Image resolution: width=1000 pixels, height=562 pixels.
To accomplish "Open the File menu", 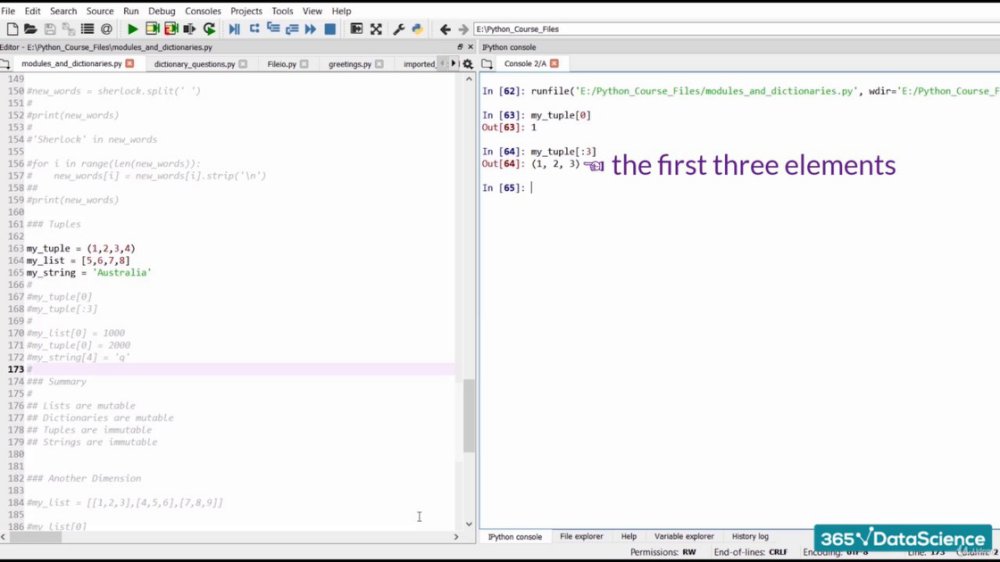I will [x=8, y=11].
